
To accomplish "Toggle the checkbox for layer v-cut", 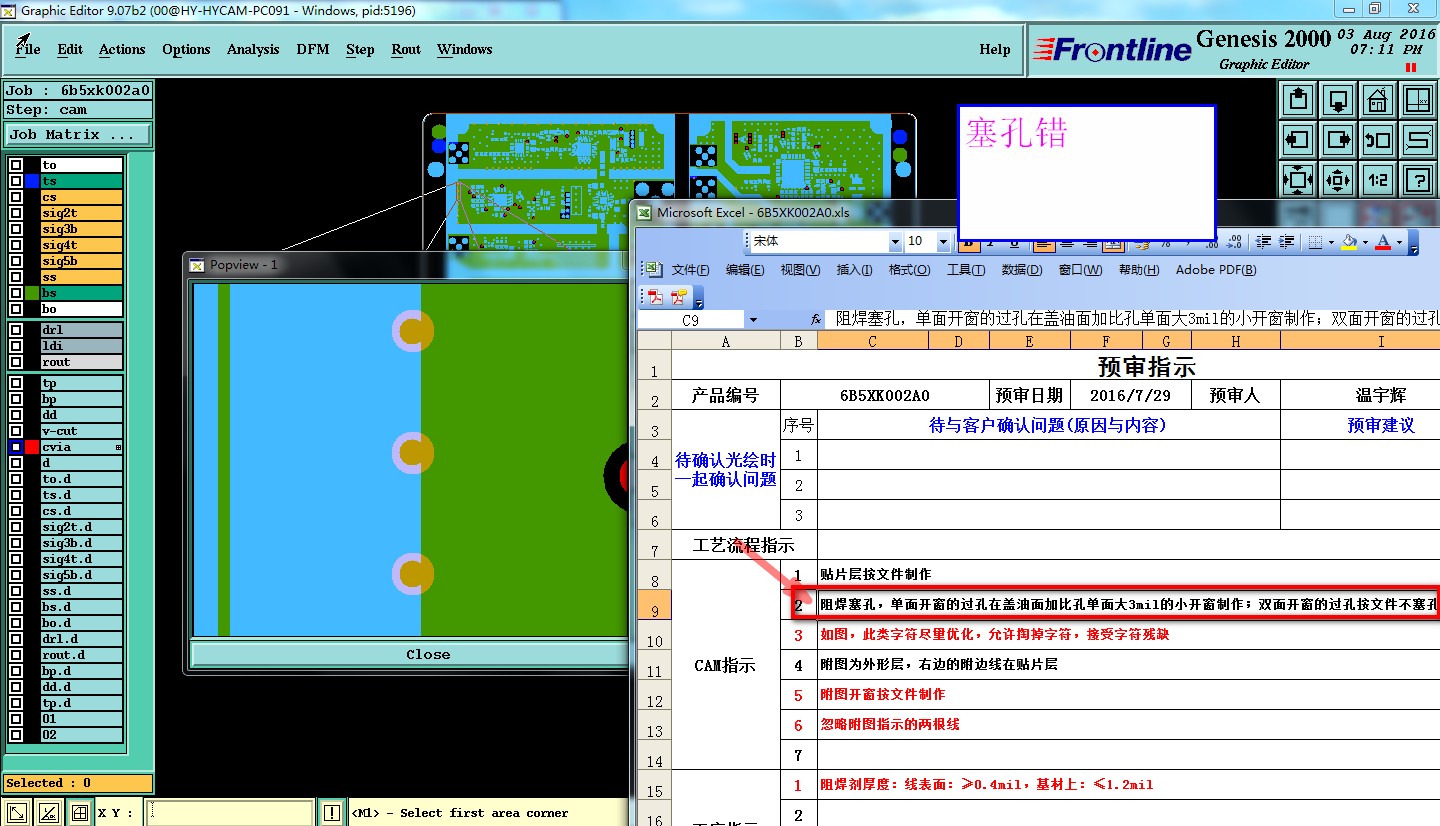I will click(16, 431).
